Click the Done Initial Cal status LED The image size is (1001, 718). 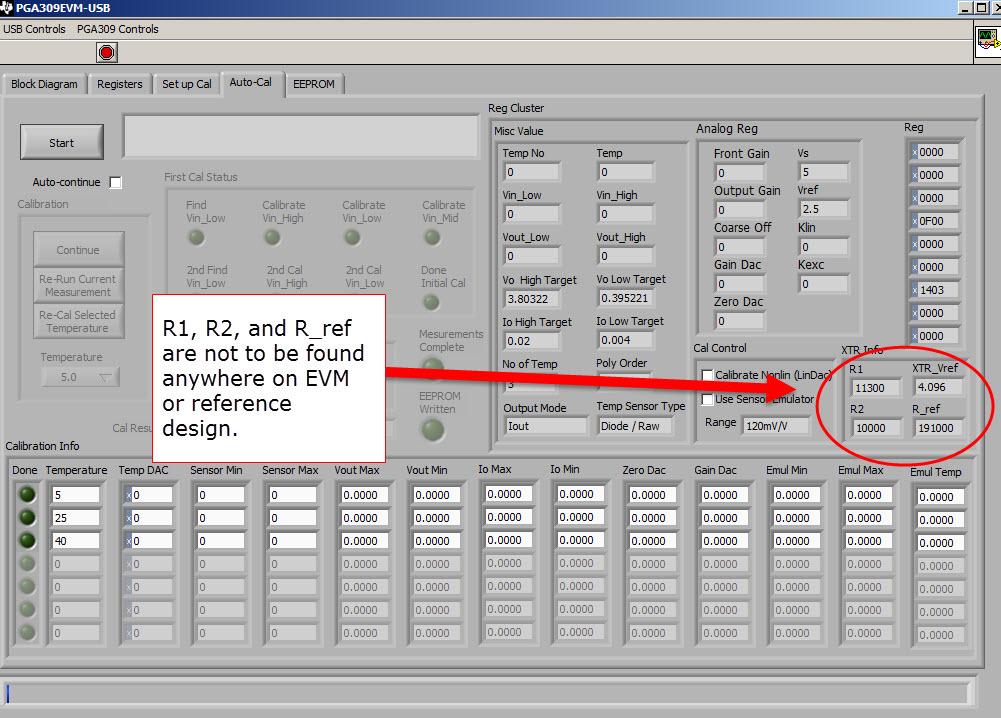click(x=432, y=302)
